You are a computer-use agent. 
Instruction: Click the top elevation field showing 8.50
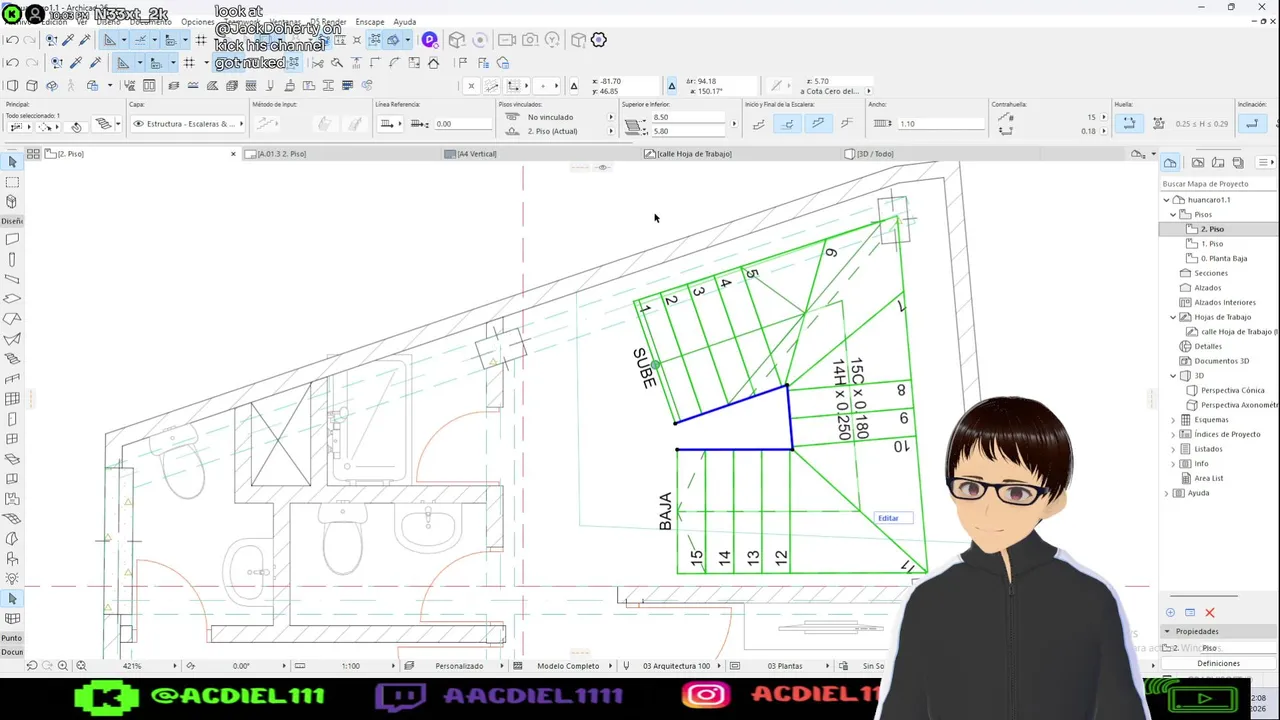[688, 117]
